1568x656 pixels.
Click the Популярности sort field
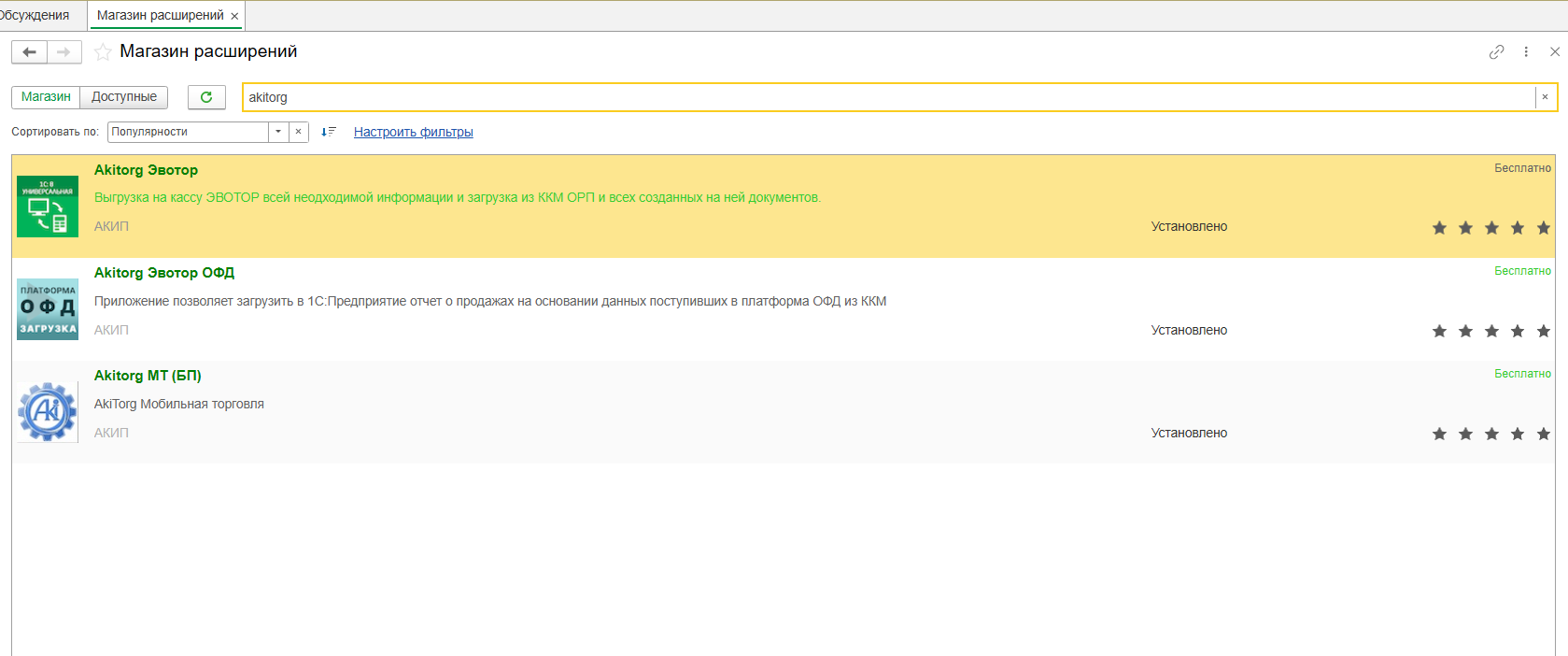[x=189, y=132]
